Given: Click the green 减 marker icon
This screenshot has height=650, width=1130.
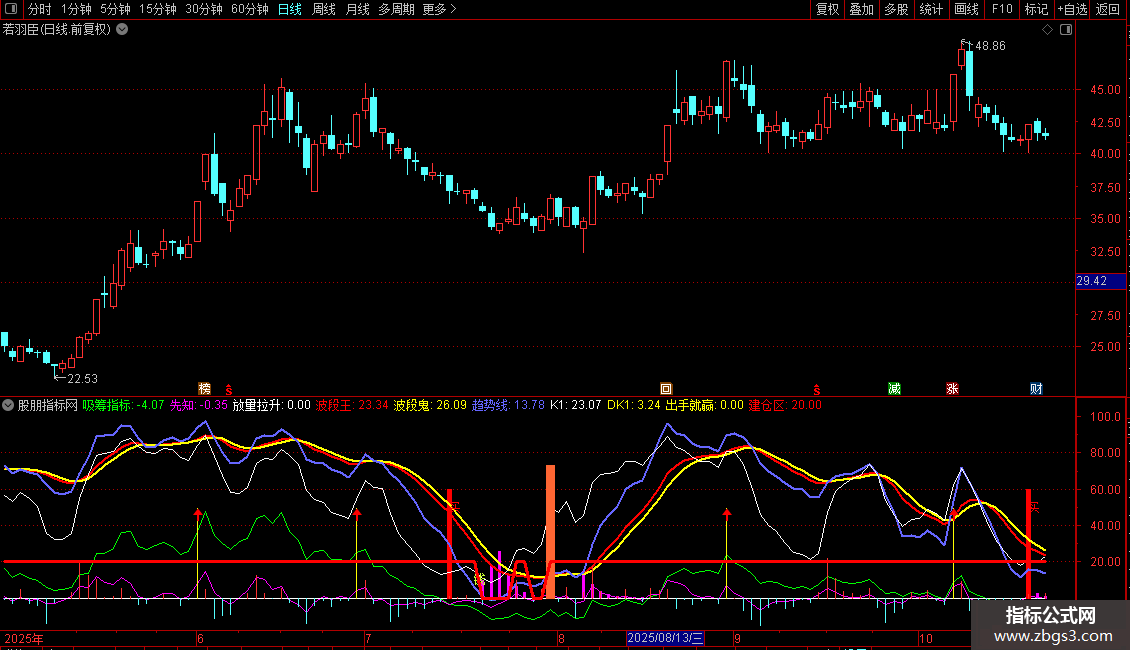Looking at the screenshot, I should (895, 388).
